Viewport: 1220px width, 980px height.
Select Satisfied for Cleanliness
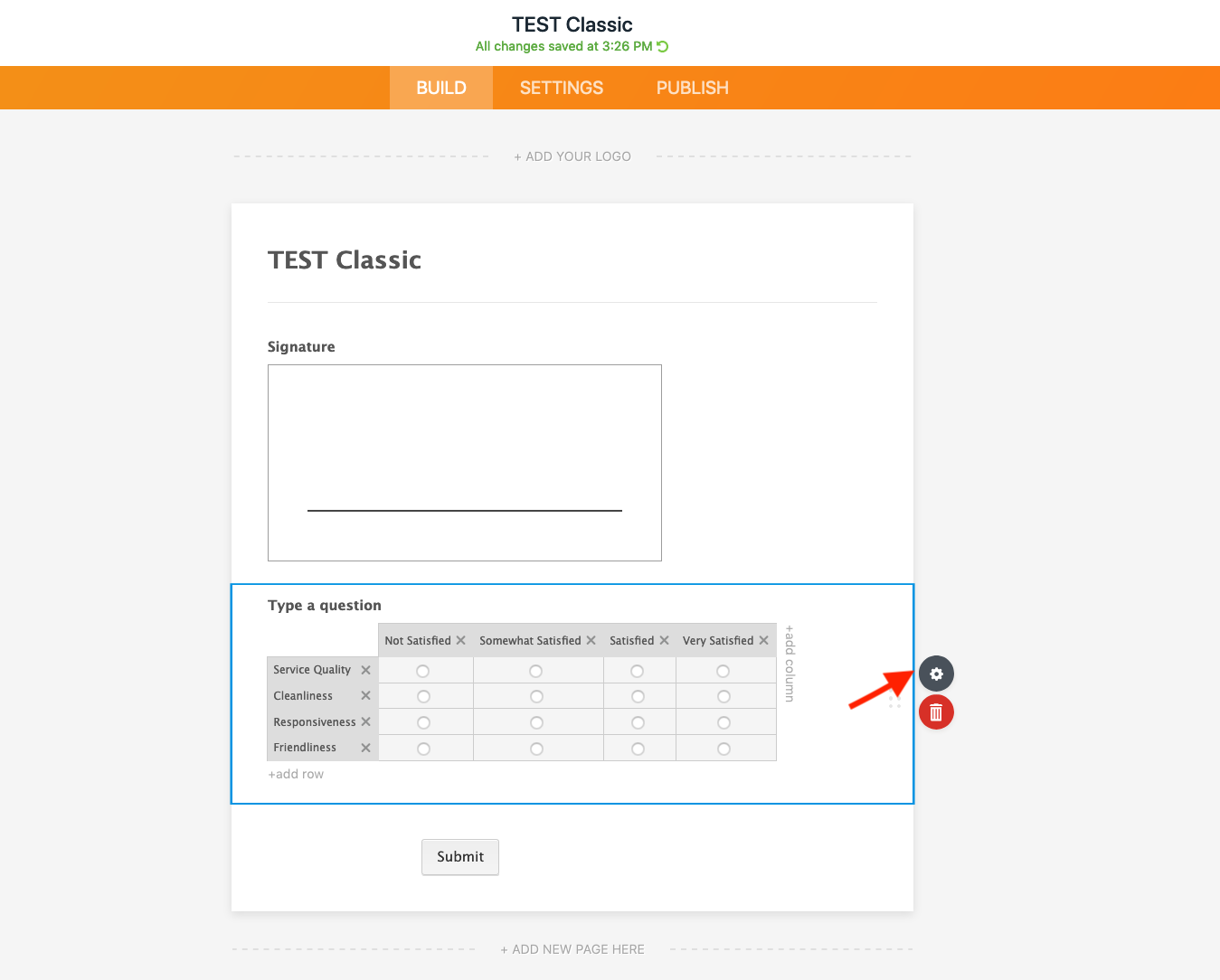click(x=638, y=696)
